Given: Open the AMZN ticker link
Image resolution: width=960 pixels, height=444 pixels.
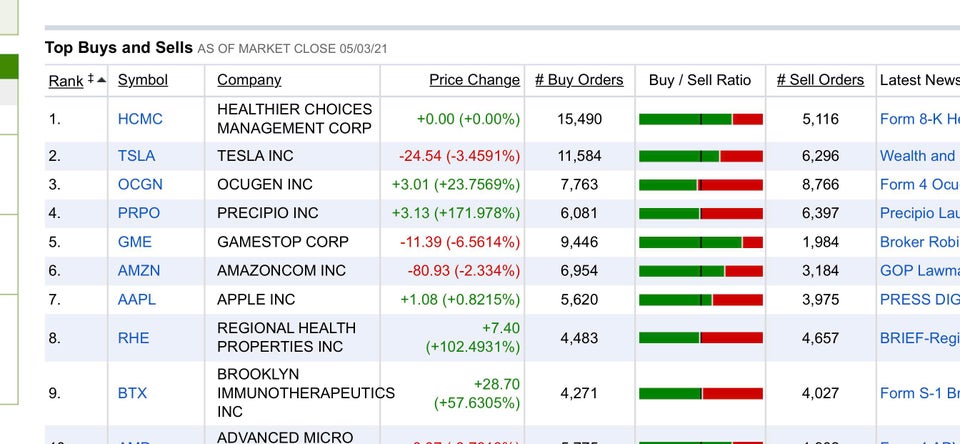Looking at the screenshot, I should tap(139, 271).
